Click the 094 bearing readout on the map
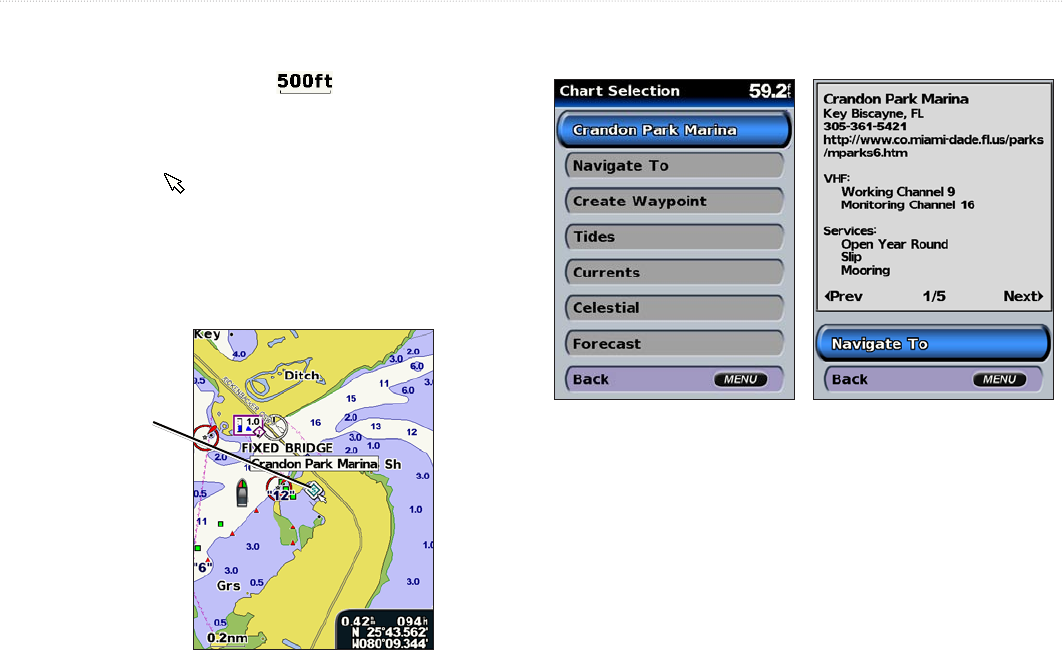Image resolution: width=1063 pixels, height=650 pixels. click(412, 621)
